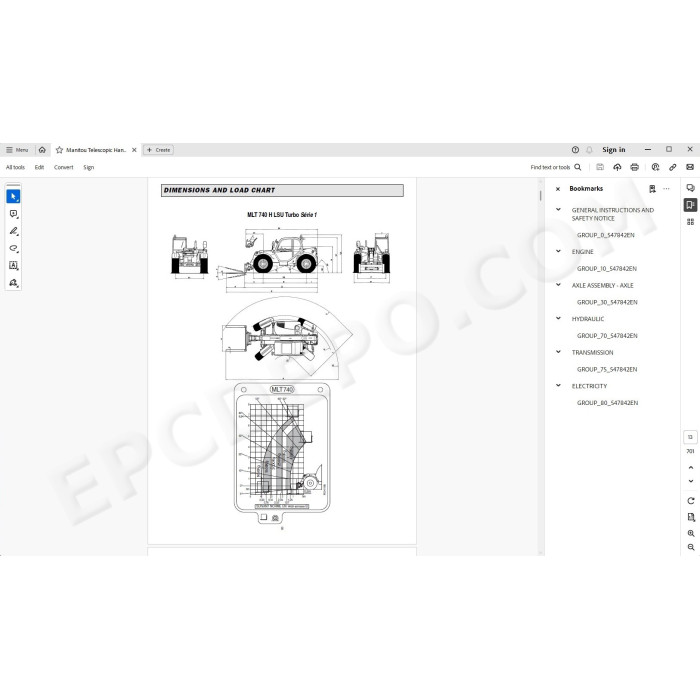Viewport: 700px width, 700px height.
Task: Star the Manitou document tab
Action: tap(59, 150)
